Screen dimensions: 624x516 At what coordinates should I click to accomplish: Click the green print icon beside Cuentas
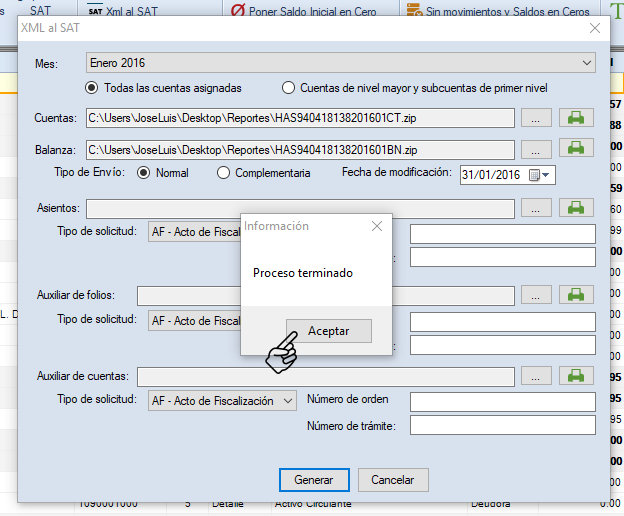(x=575, y=118)
